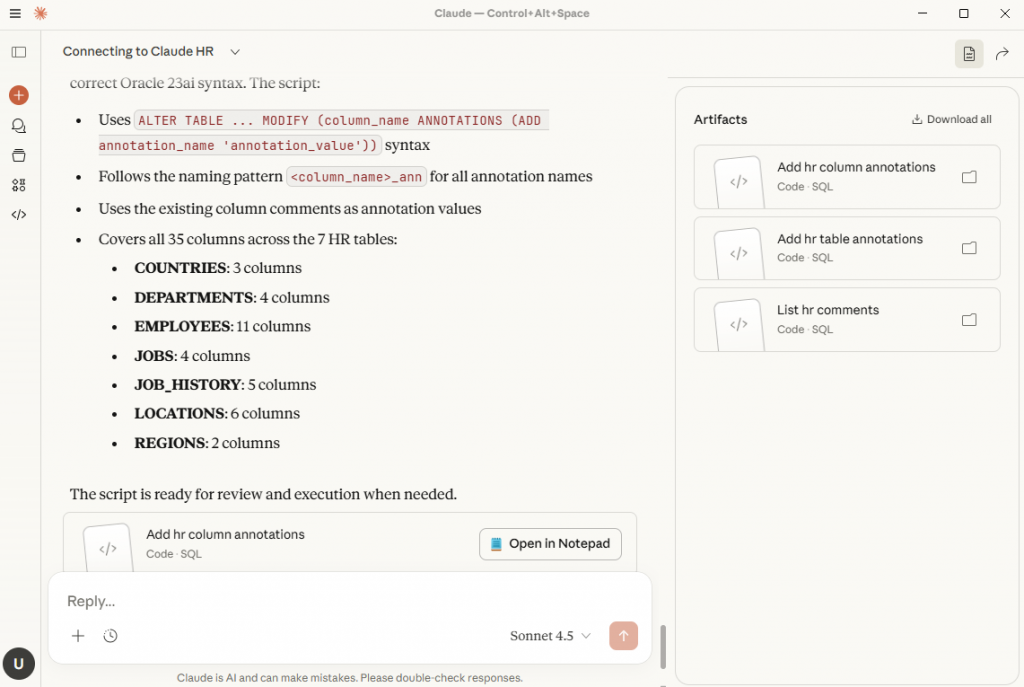This screenshot has width=1024, height=687.
Task: Click the ALTER TABLE code snippet
Action: click(323, 133)
